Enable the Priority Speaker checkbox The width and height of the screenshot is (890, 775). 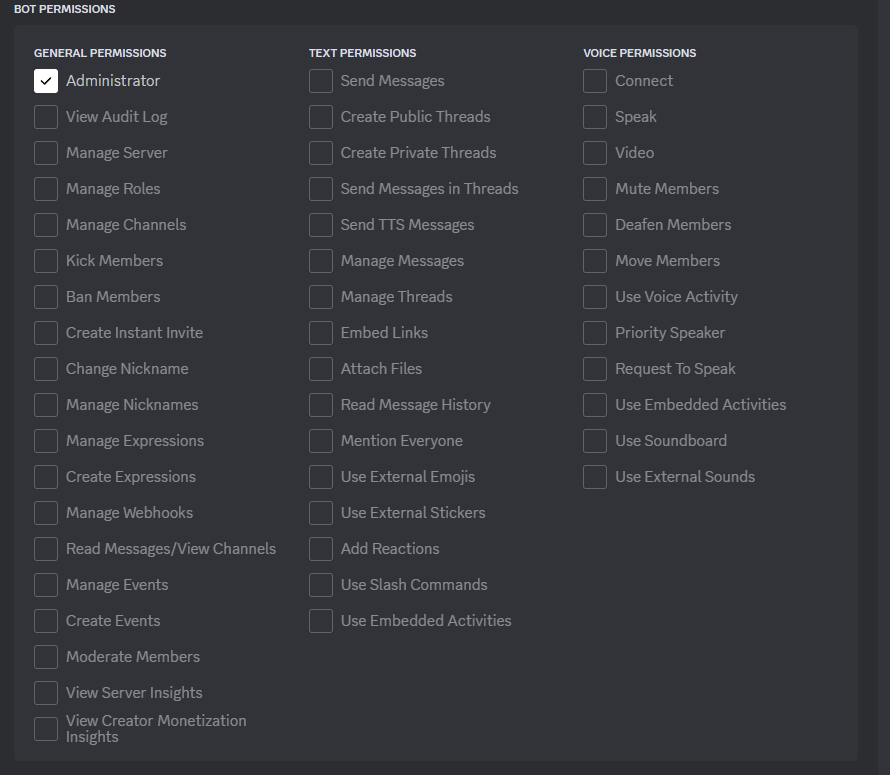pyautogui.click(x=595, y=333)
